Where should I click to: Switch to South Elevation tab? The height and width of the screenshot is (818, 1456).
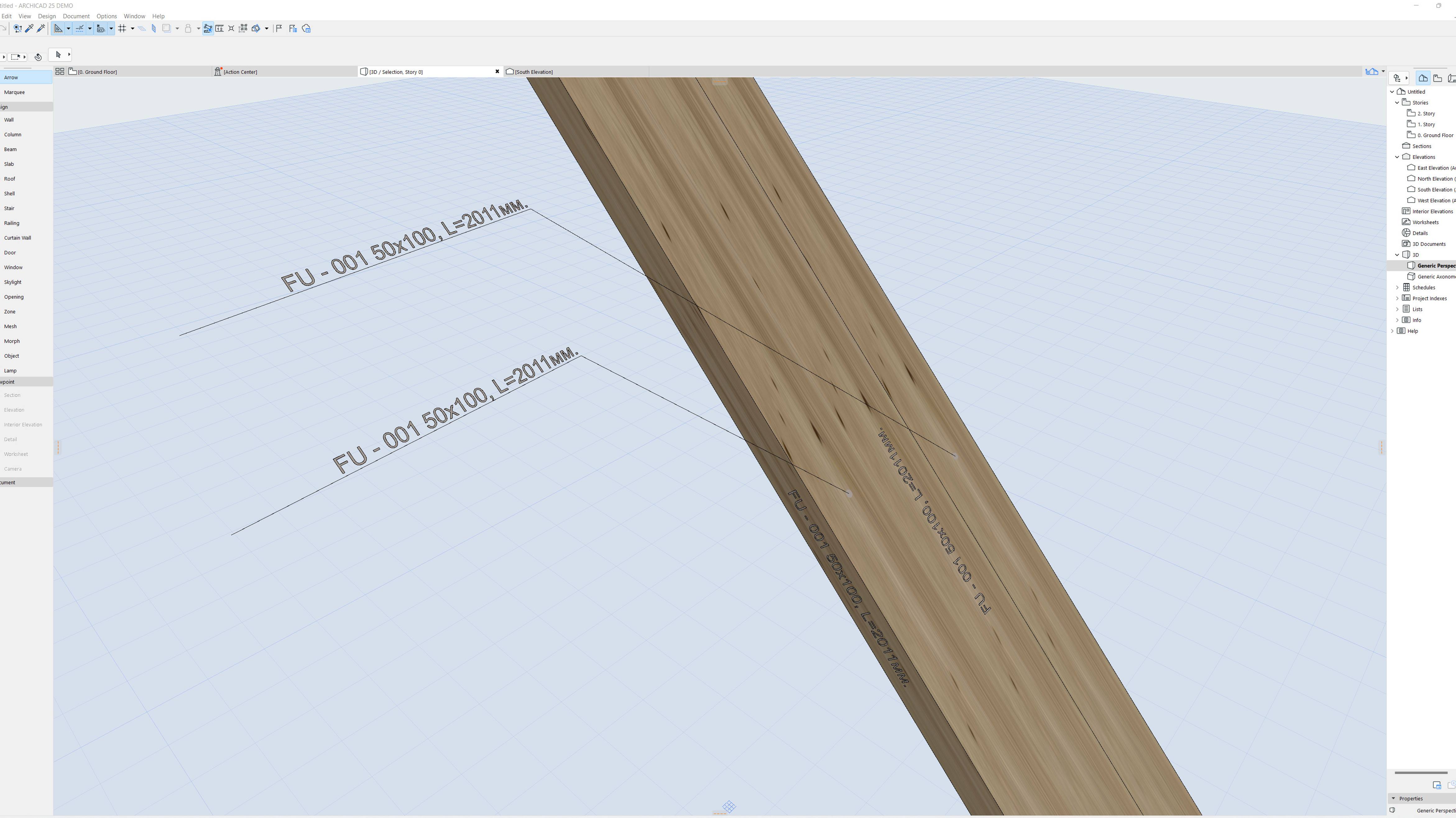click(x=533, y=72)
